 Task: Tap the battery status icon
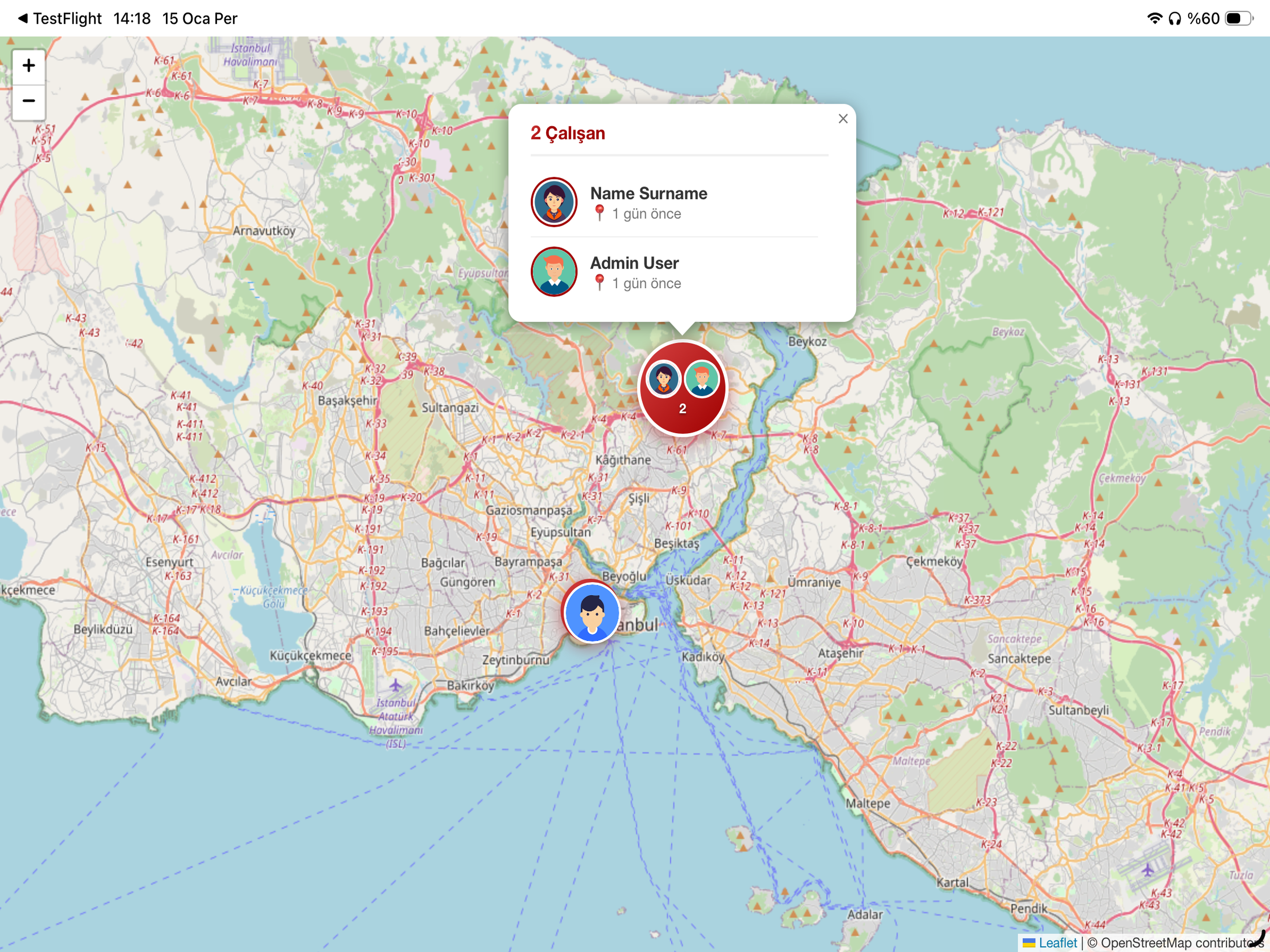[x=1239, y=19]
